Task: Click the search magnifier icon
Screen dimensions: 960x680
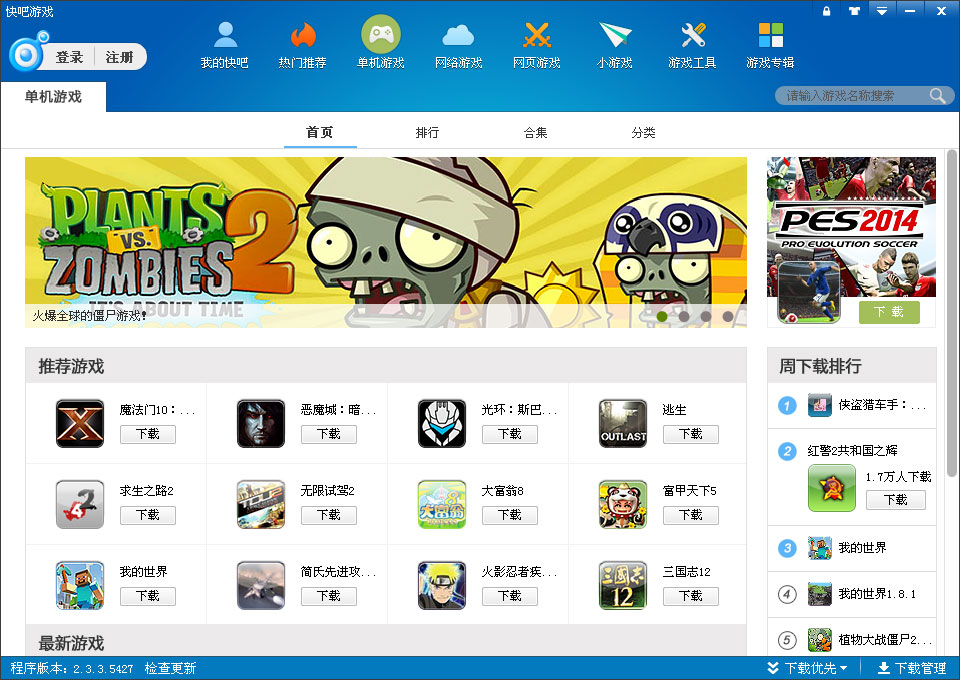Action: coord(937,95)
